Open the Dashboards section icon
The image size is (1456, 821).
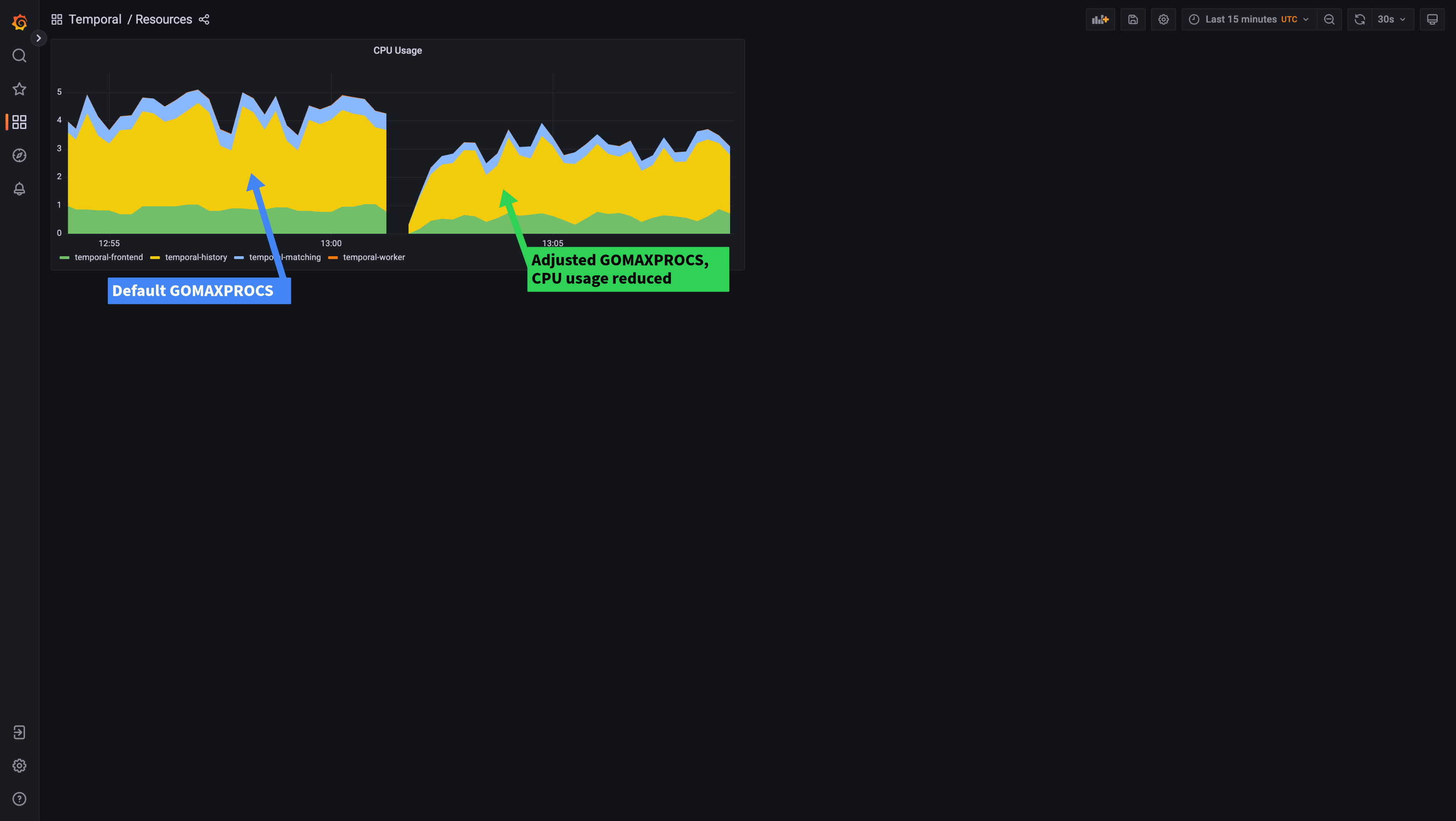[x=19, y=122]
